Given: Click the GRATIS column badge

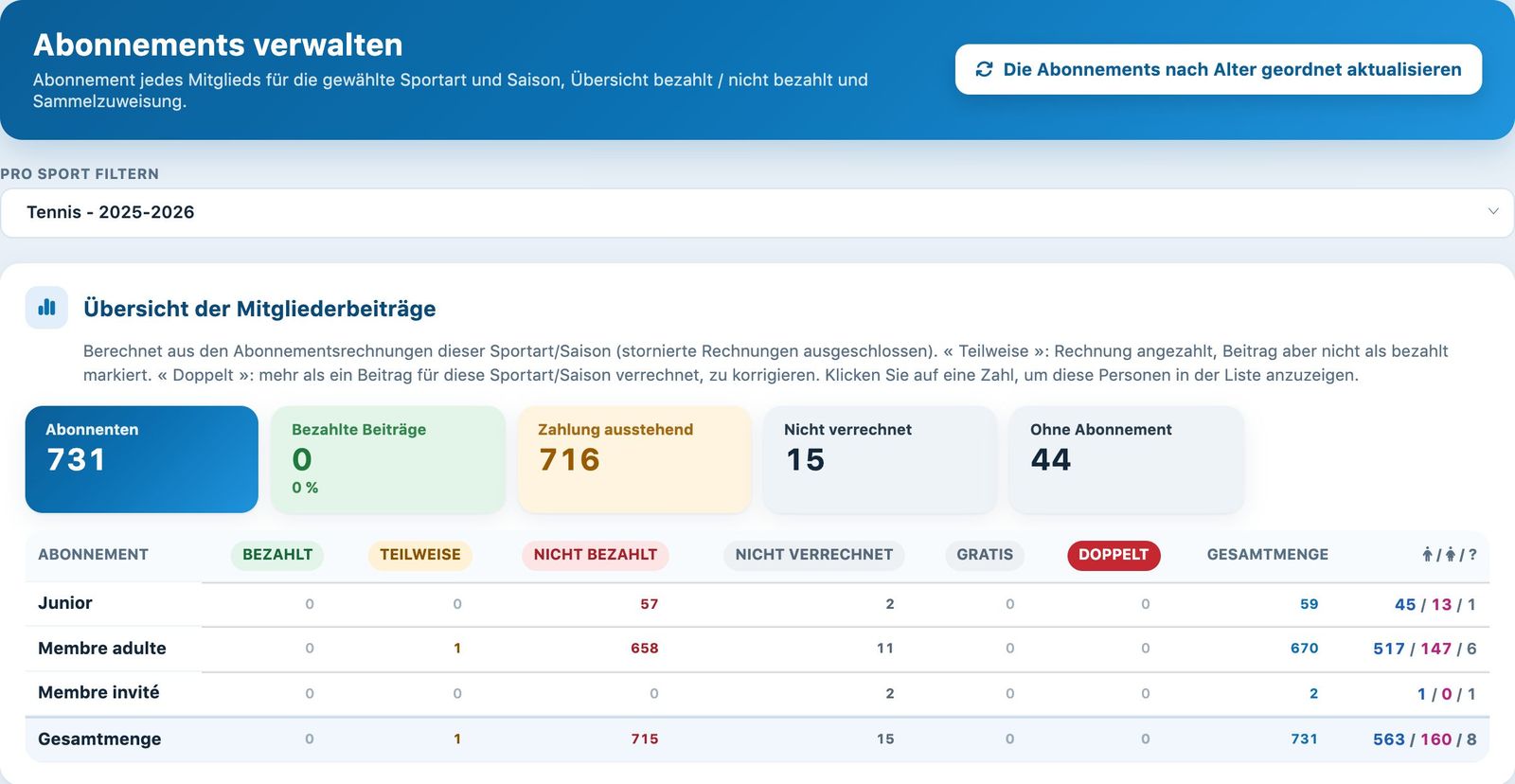Looking at the screenshot, I should coord(985,555).
